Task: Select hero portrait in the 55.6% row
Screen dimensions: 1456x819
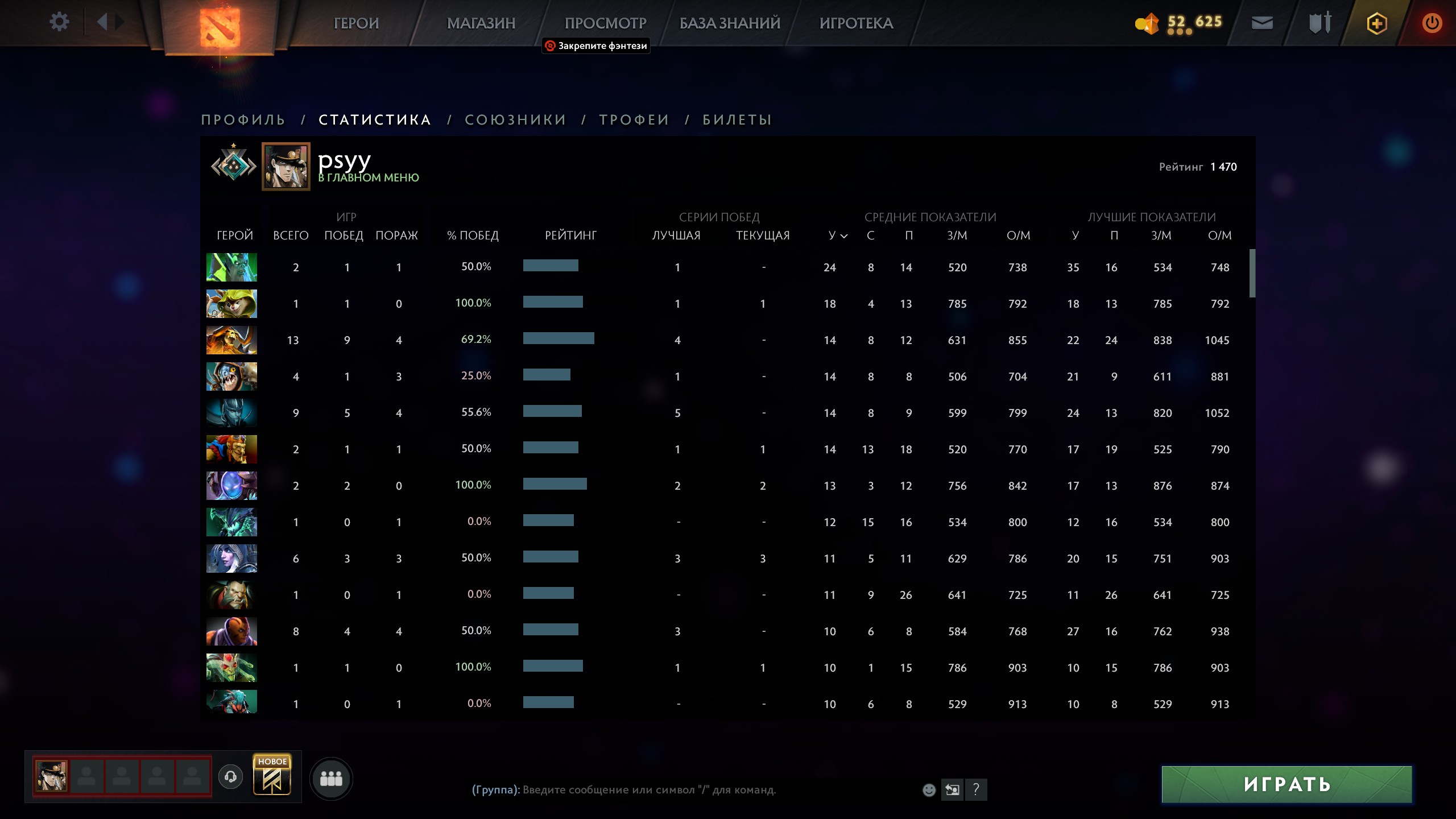Action: point(231,413)
